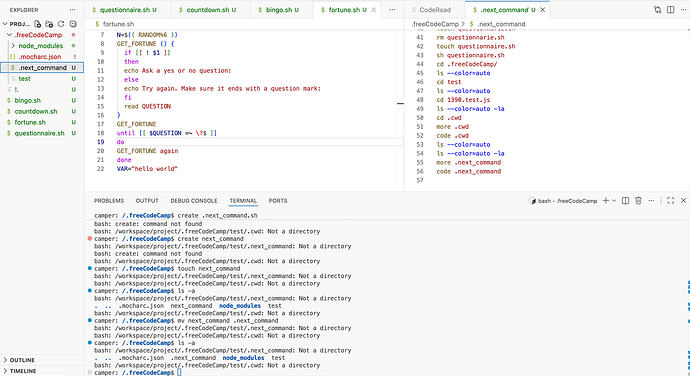Place cursor on line 19 'do'
Screen dimensions: 690x376
(121, 142)
